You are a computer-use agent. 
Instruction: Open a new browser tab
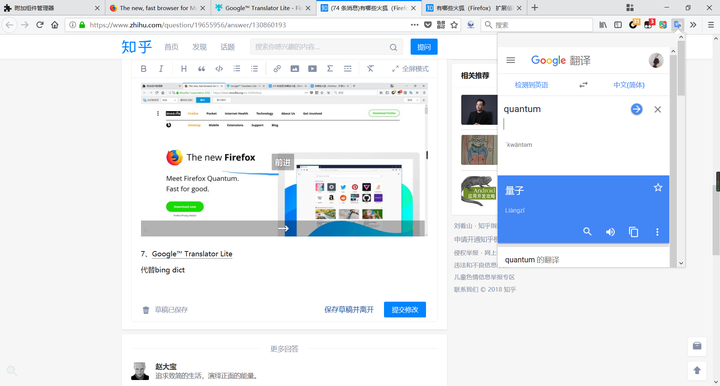[534, 8]
